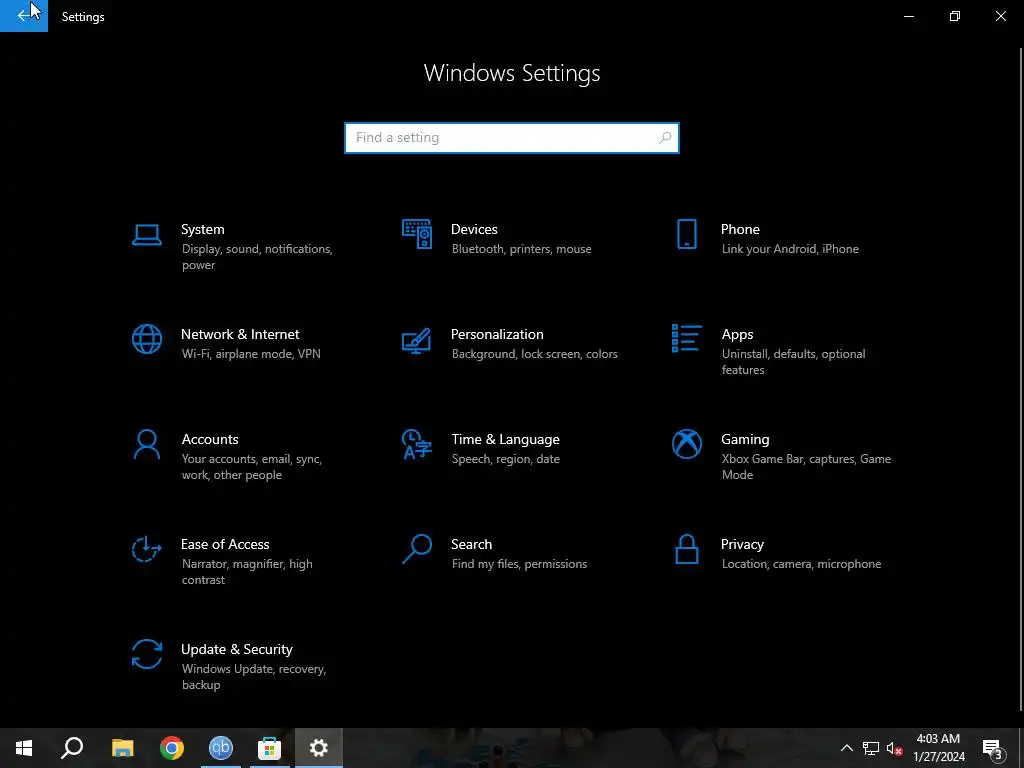1024x768 pixels.
Task: Open the System settings laptop icon
Action: (146, 234)
